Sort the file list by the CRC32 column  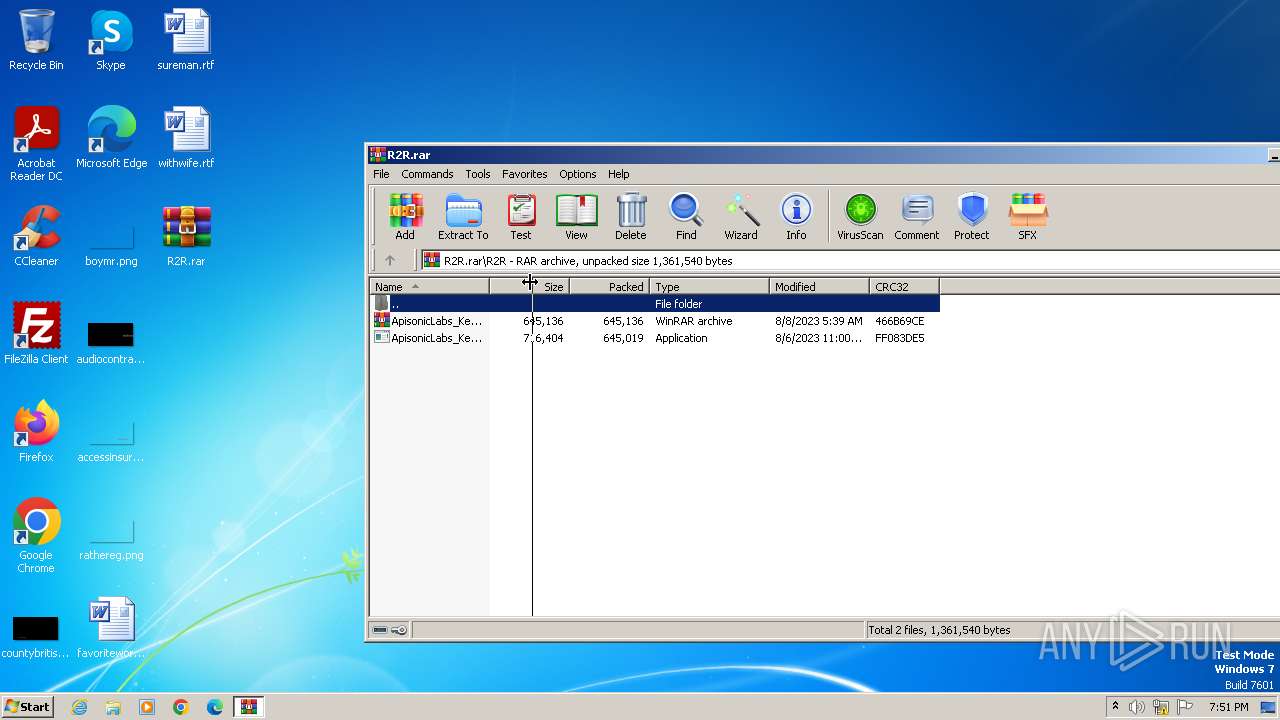[x=904, y=287]
